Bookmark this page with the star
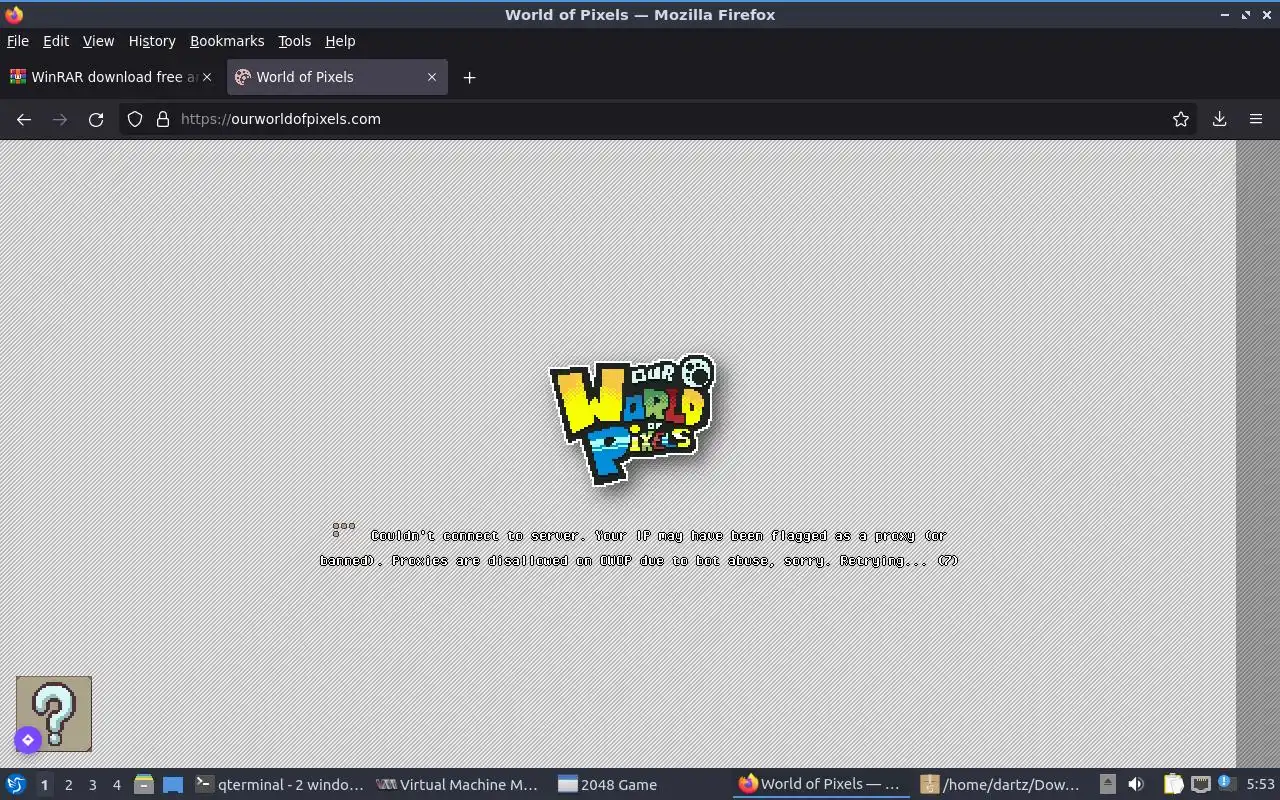The width and height of the screenshot is (1280, 800). tap(1181, 119)
